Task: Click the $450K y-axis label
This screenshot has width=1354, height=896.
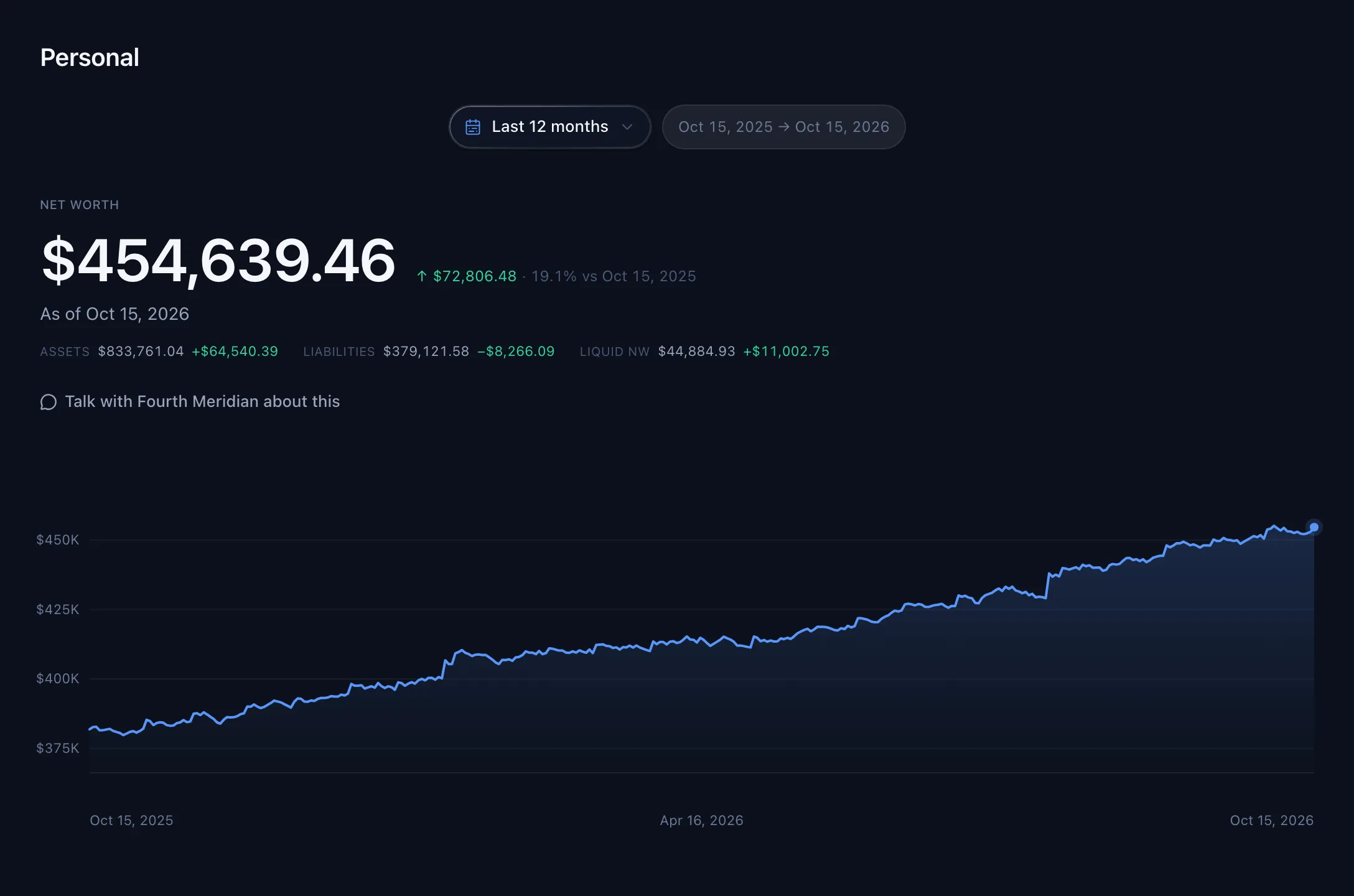Action: pos(58,540)
